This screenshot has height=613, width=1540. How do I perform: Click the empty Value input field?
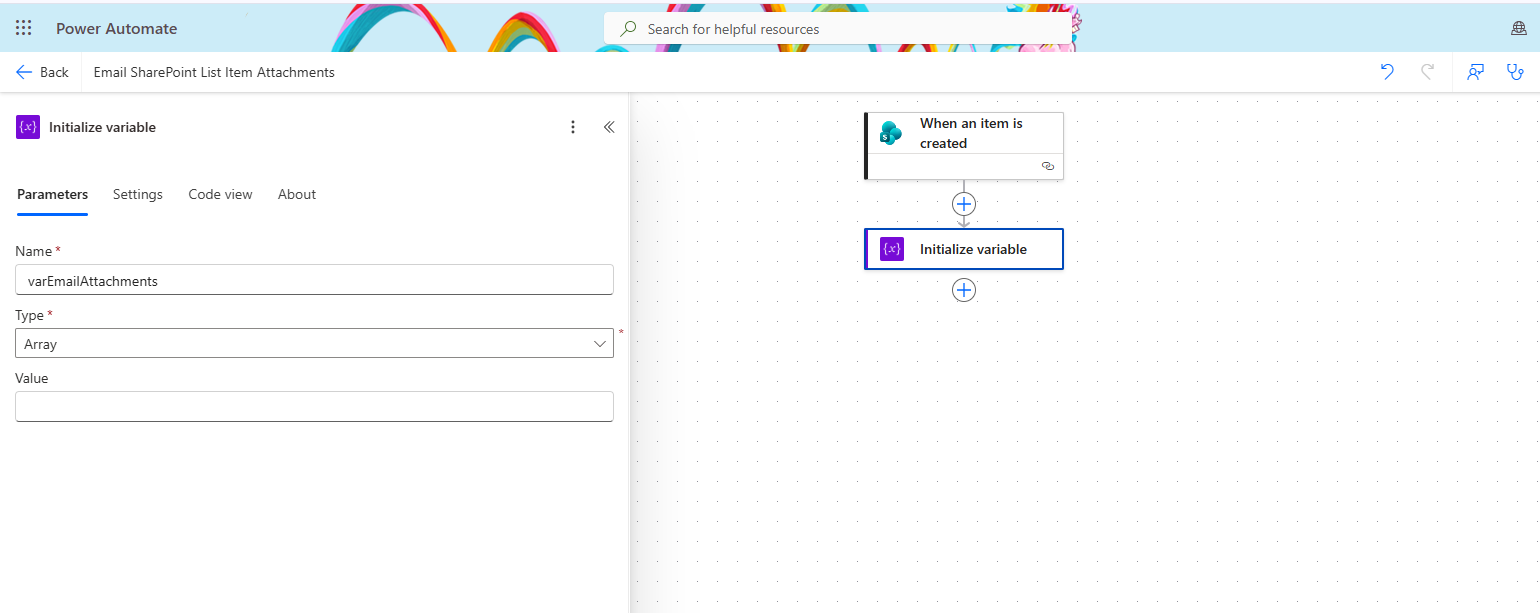(x=314, y=406)
